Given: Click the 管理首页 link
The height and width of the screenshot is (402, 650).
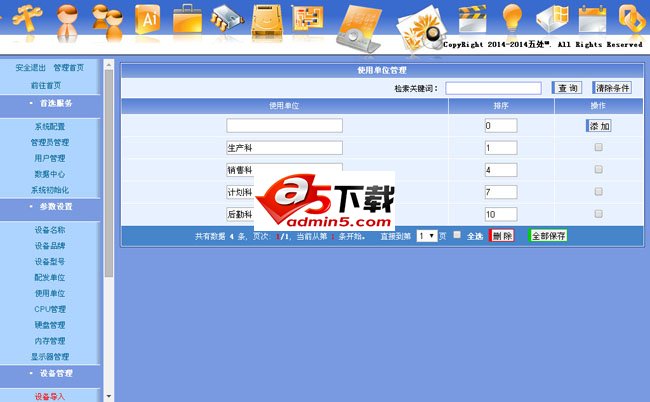Looking at the screenshot, I should (69, 68).
